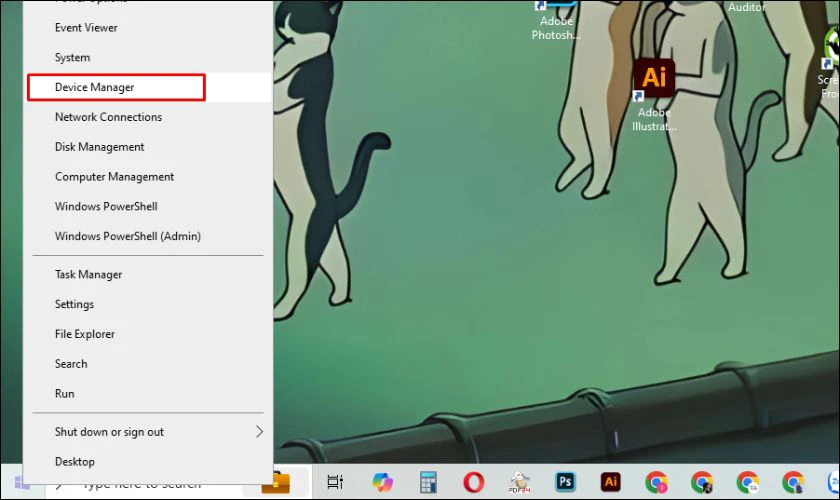Click the briefcase icon in the search box
This screenshot has width=840, height=500.
276,482
